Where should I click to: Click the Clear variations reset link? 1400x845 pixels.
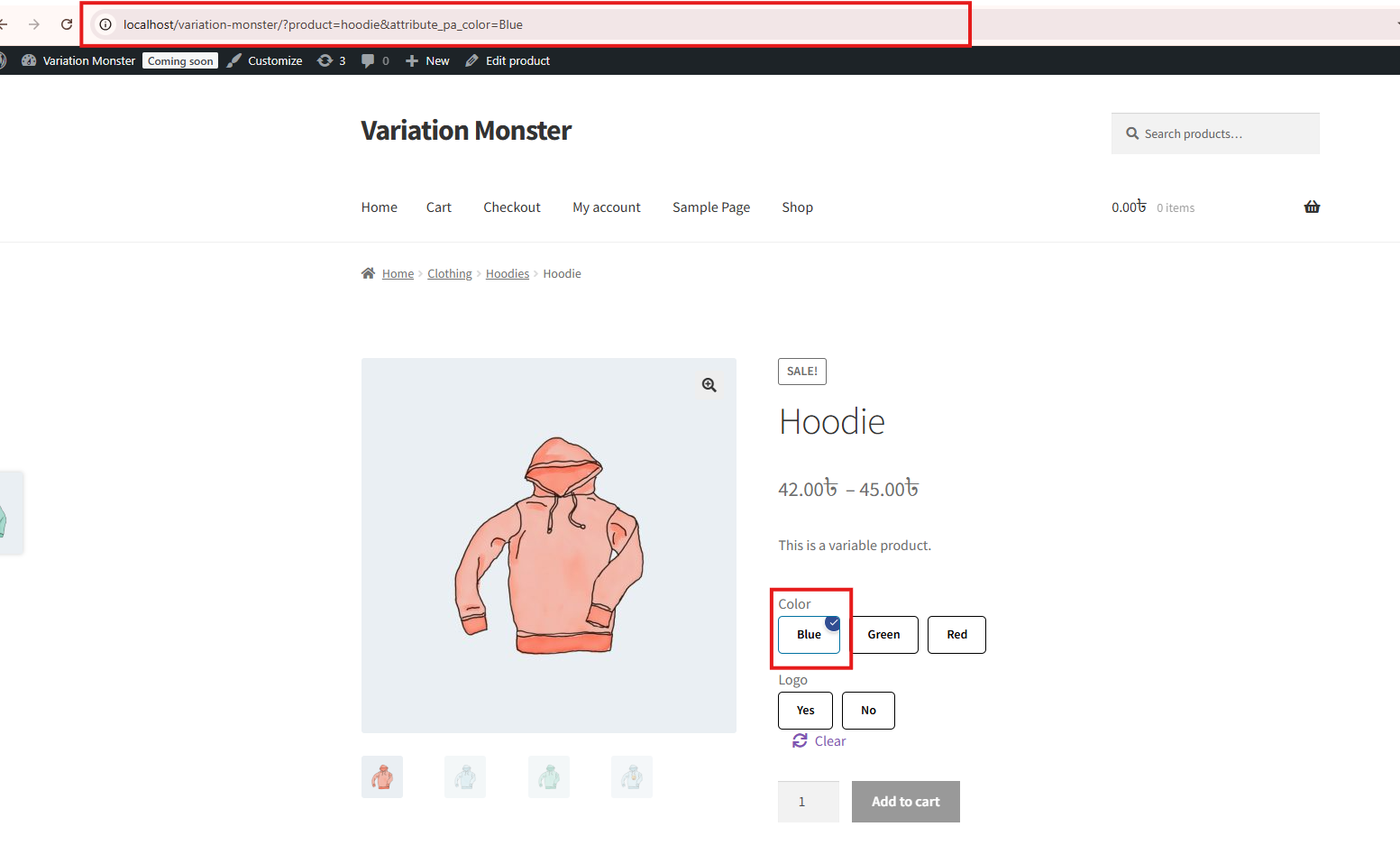coord(819,741)
